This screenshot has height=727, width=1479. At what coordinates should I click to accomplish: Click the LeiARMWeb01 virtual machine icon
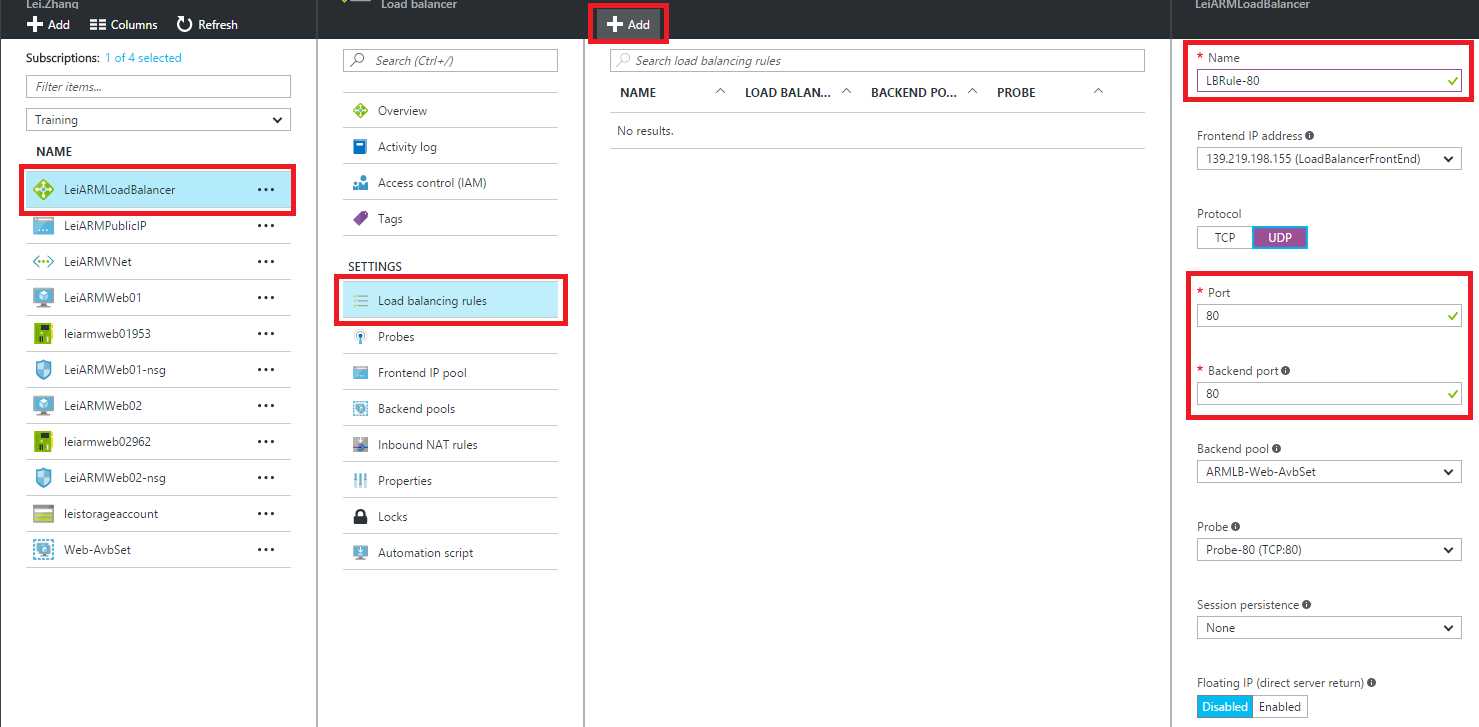43,298
